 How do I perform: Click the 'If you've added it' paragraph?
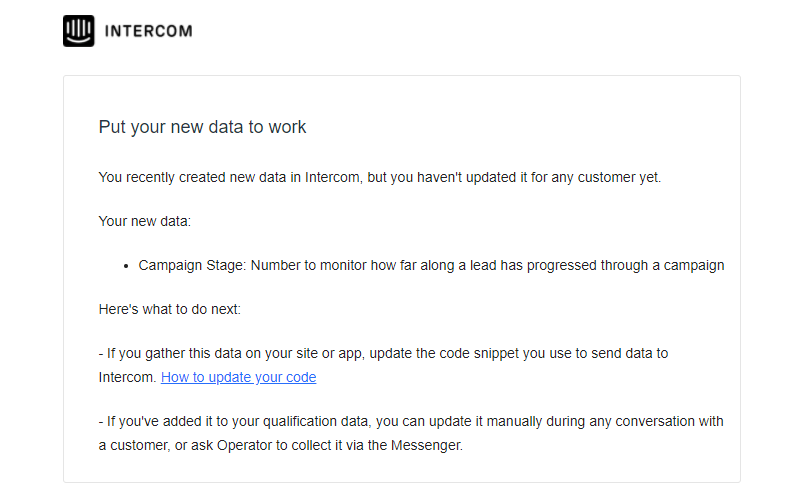pos(411,433)
